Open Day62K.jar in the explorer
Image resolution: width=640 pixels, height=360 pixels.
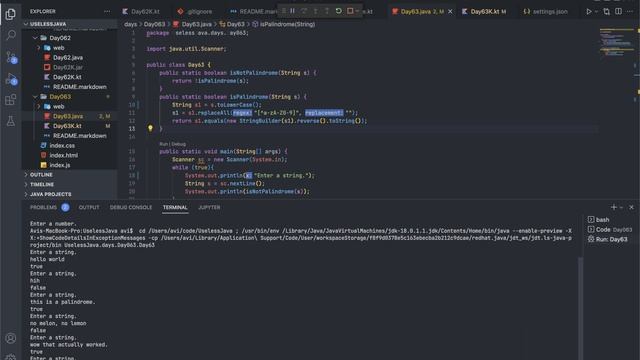[x=69, y=67]
